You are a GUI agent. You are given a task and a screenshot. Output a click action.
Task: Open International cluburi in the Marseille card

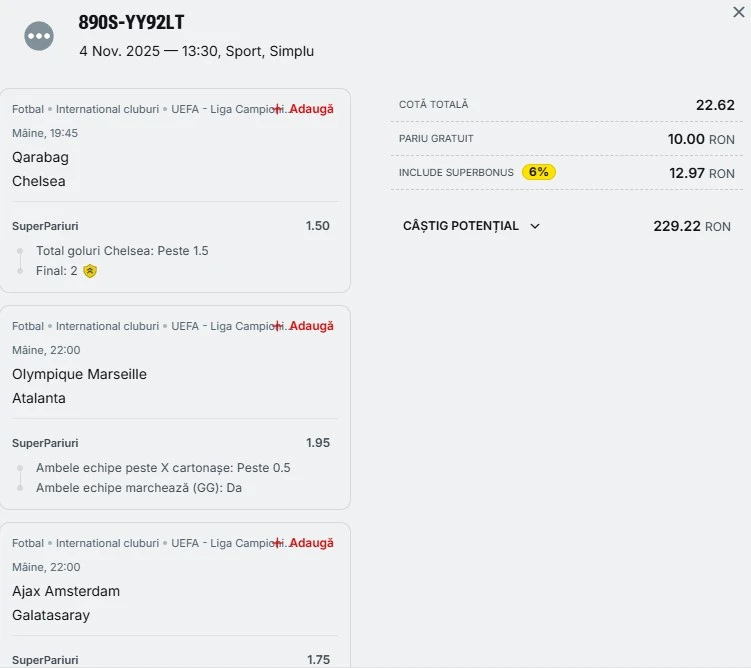107,326
